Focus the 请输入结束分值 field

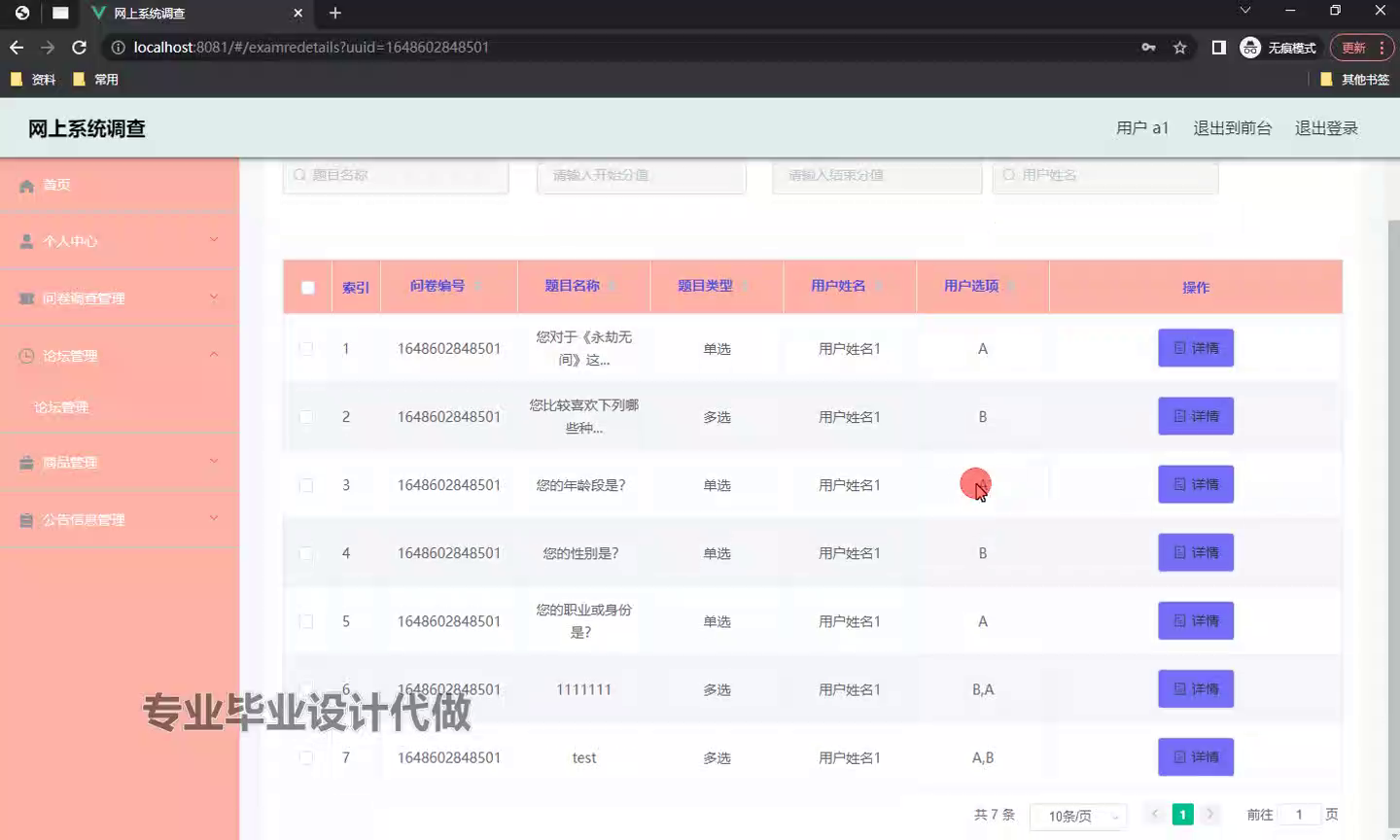click(x=877, y=175)
